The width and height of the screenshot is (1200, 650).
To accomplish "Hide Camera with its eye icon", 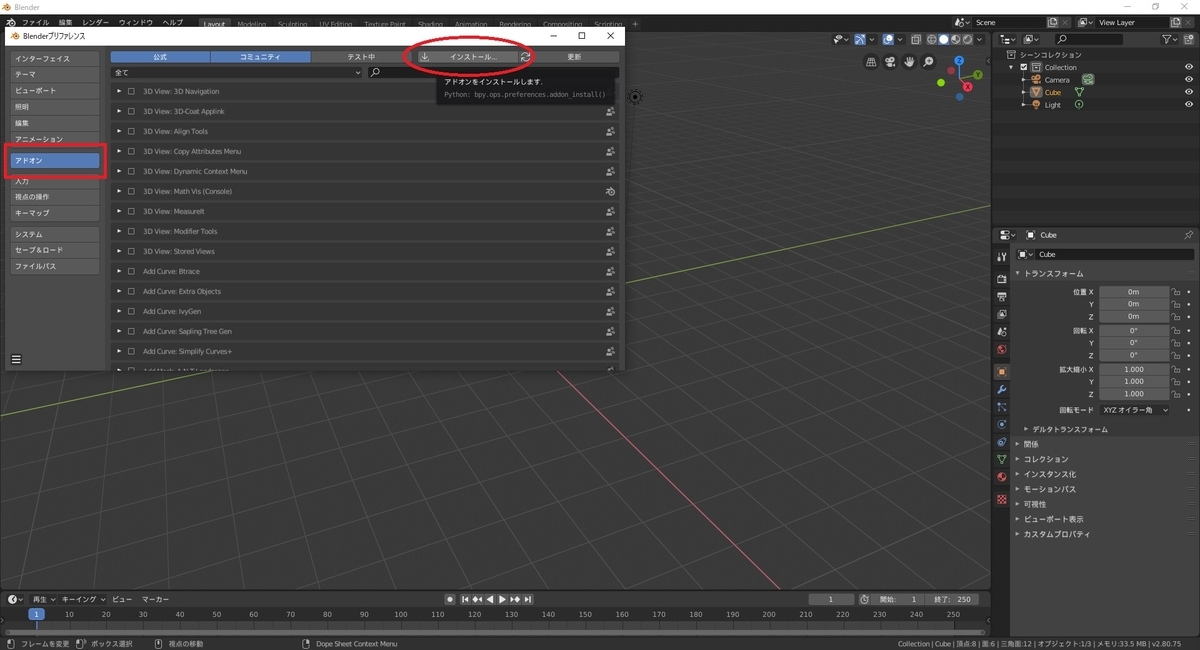I will [x=1189, y=79].
